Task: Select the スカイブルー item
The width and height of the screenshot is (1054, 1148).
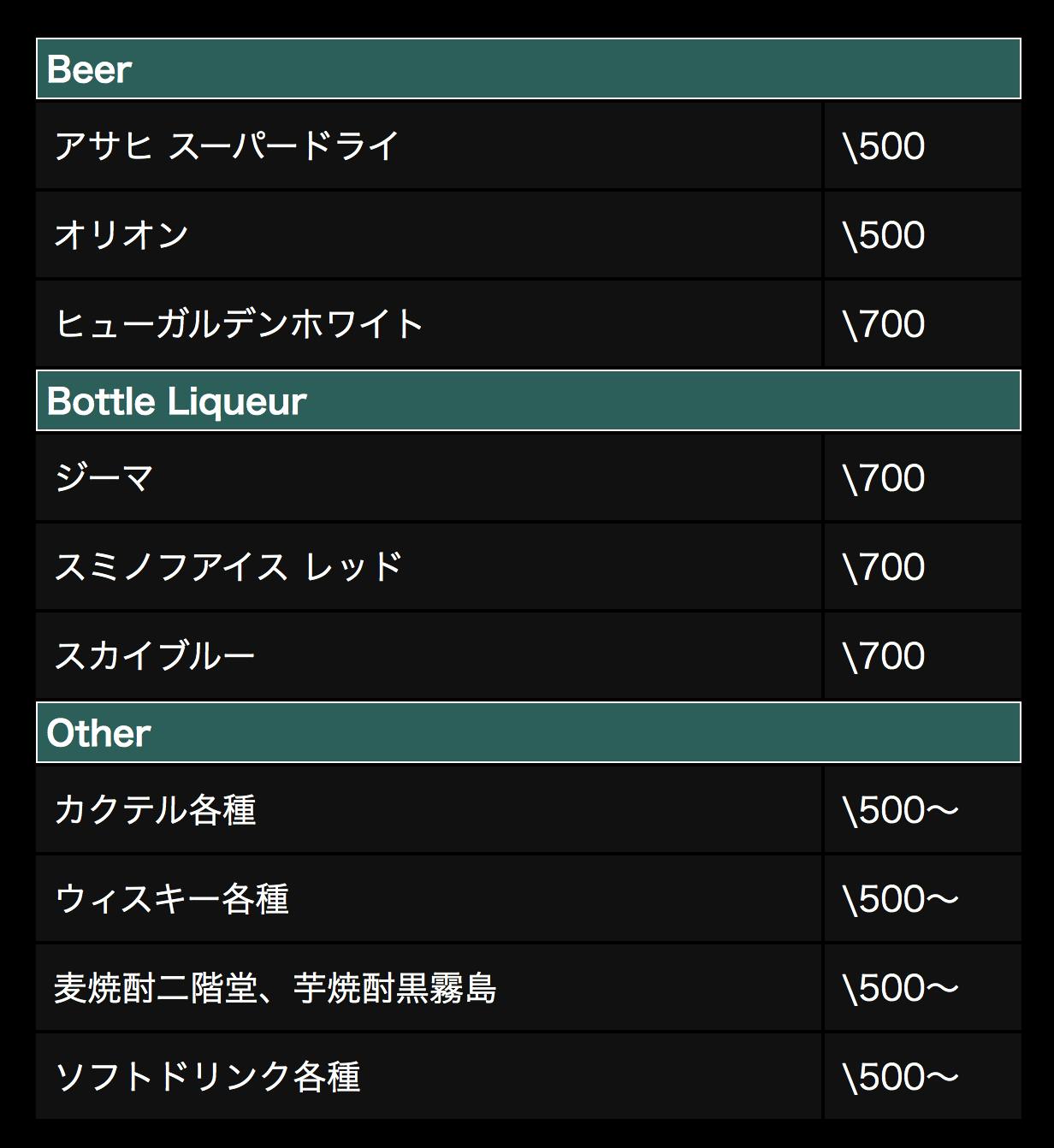Action: click(155, 656)
